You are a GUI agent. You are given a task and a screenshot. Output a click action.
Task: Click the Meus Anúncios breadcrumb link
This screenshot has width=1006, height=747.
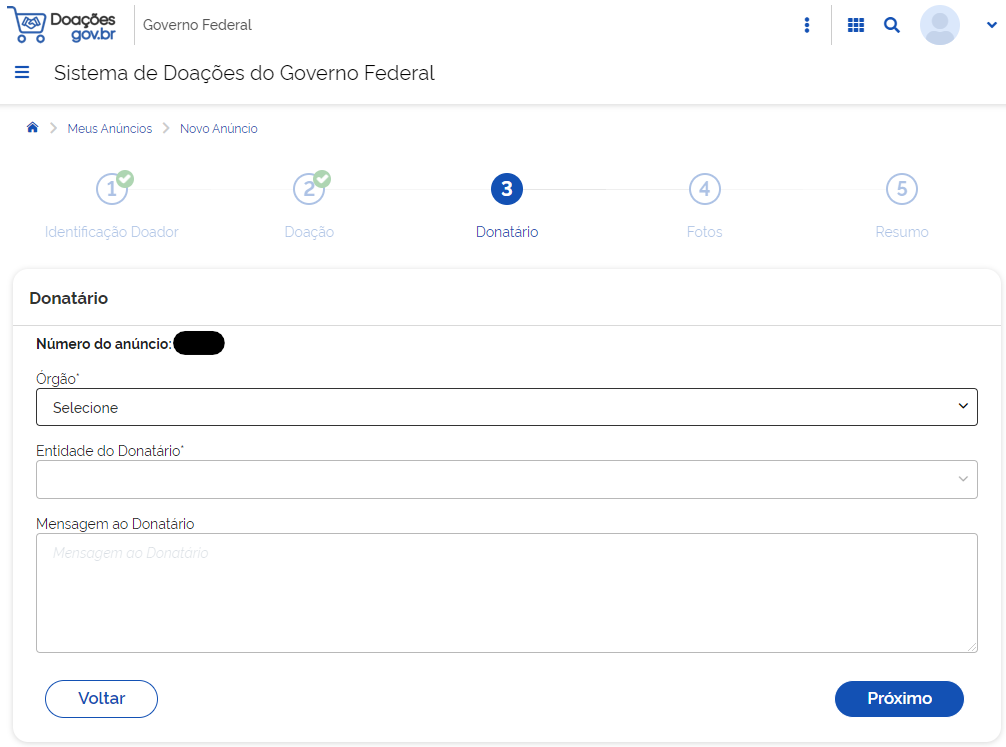pyautogui.click(x=110, y=129)
